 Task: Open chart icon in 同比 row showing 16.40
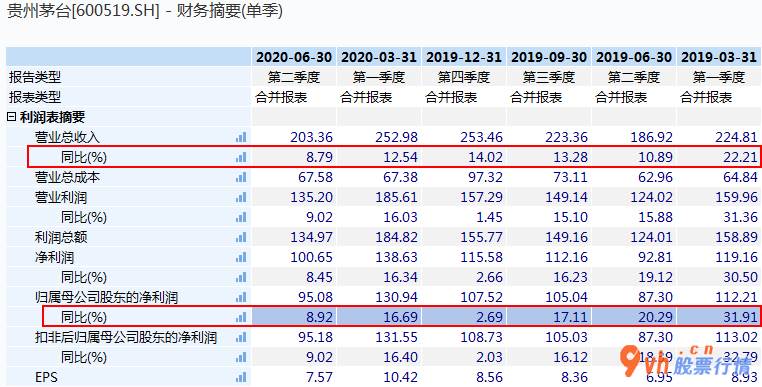(241, 357)
